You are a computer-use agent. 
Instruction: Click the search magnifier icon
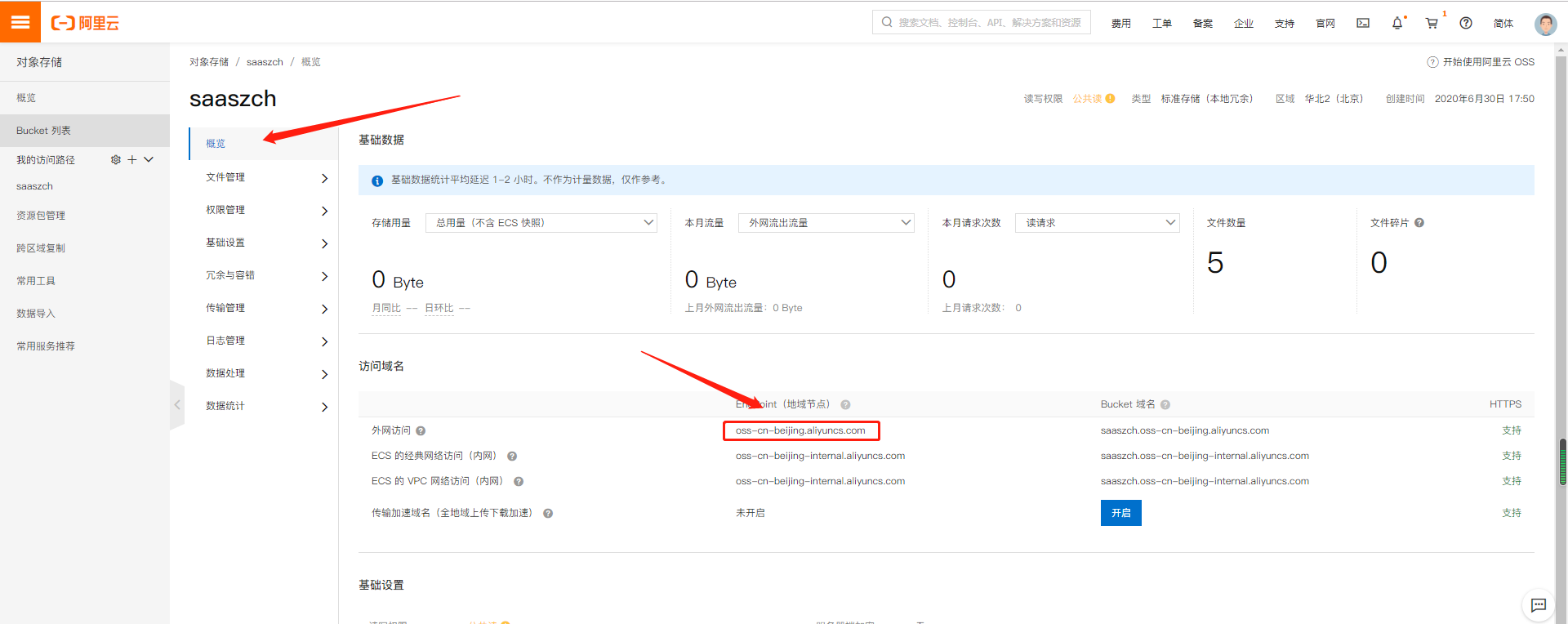[887, 22]
